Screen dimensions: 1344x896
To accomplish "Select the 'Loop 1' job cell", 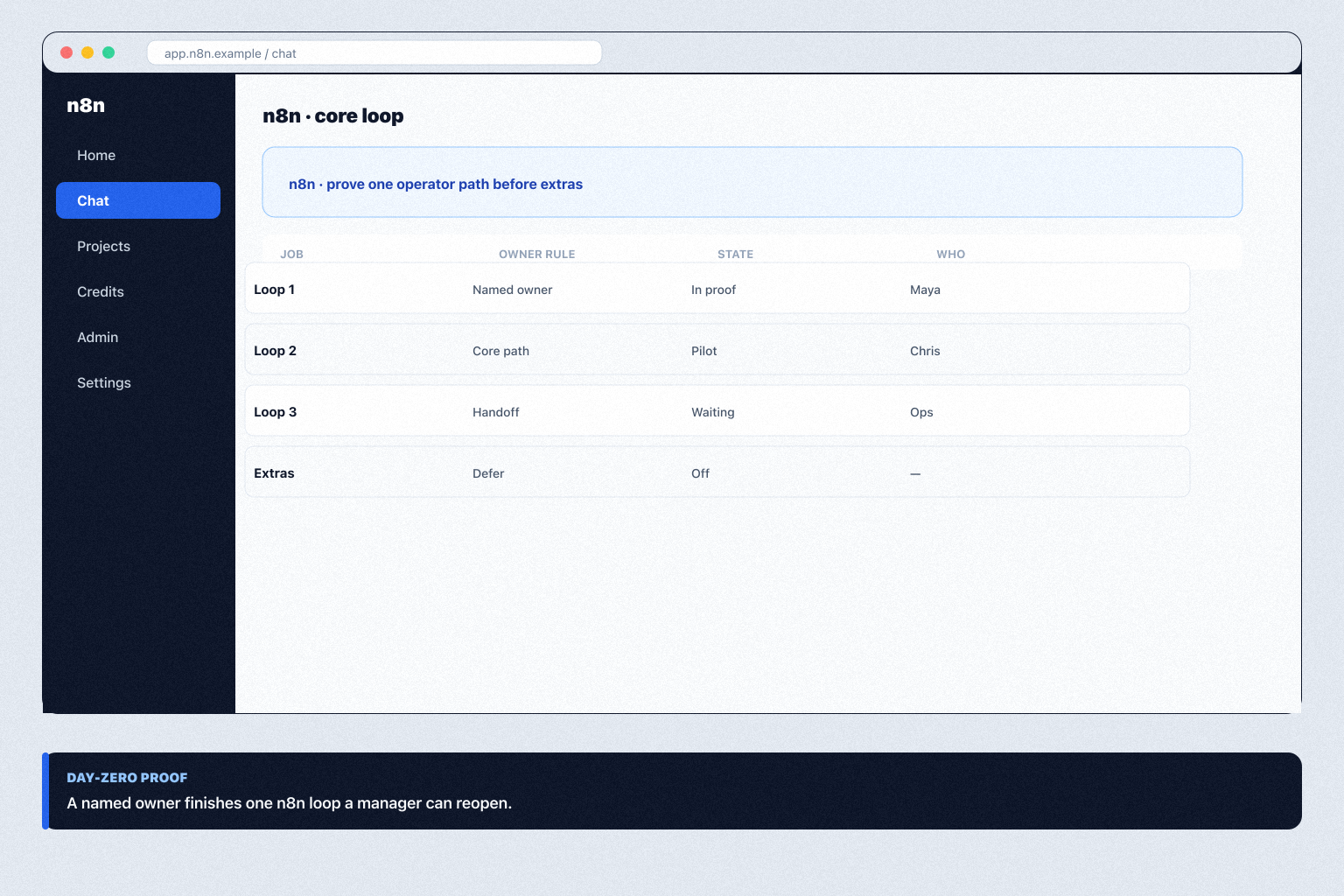I will [x=274, y=290].
